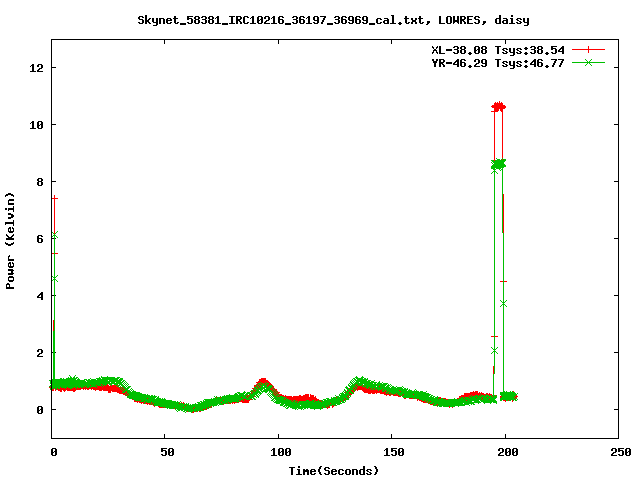Screen dimensions: 640x480
Task: Click the green YR peak cluster near 8.6 Kelvin
Action: click(498, 164)
